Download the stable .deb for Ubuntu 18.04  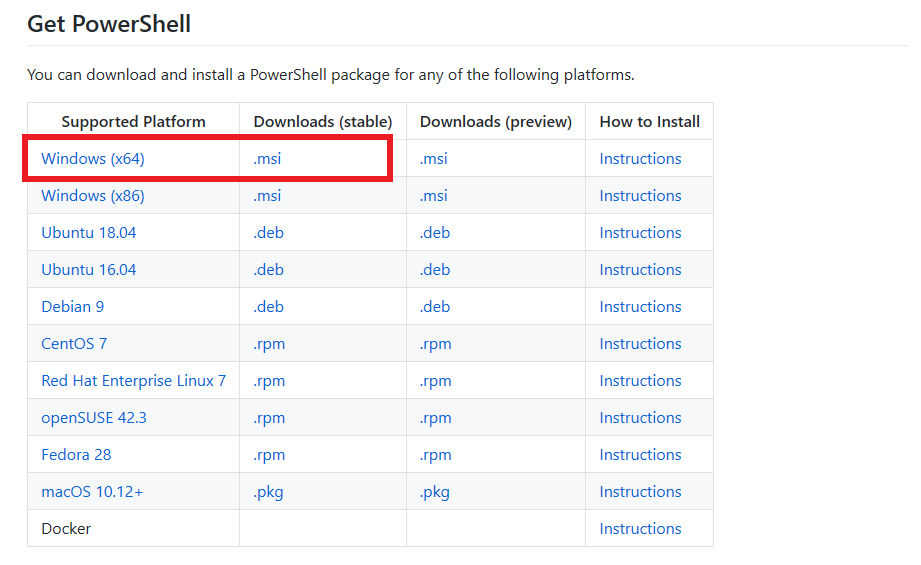[268, 233]
